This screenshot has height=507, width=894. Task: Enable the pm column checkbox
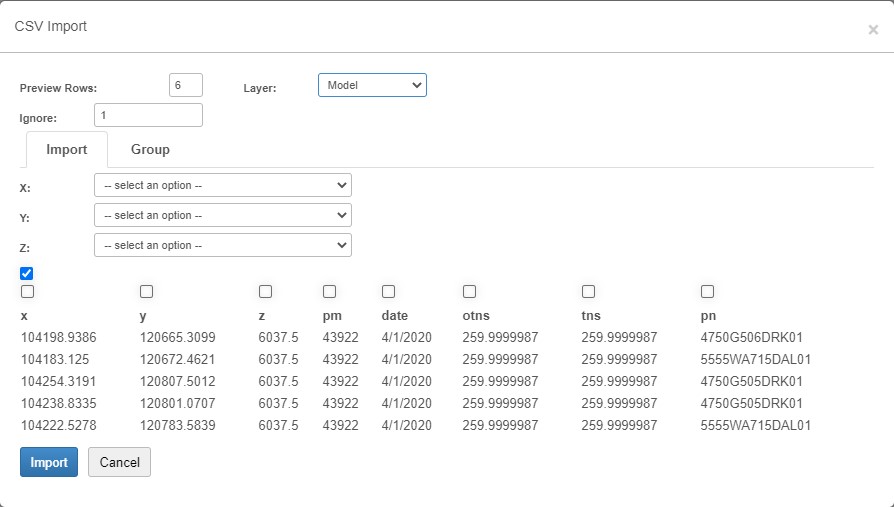[329, 292]
